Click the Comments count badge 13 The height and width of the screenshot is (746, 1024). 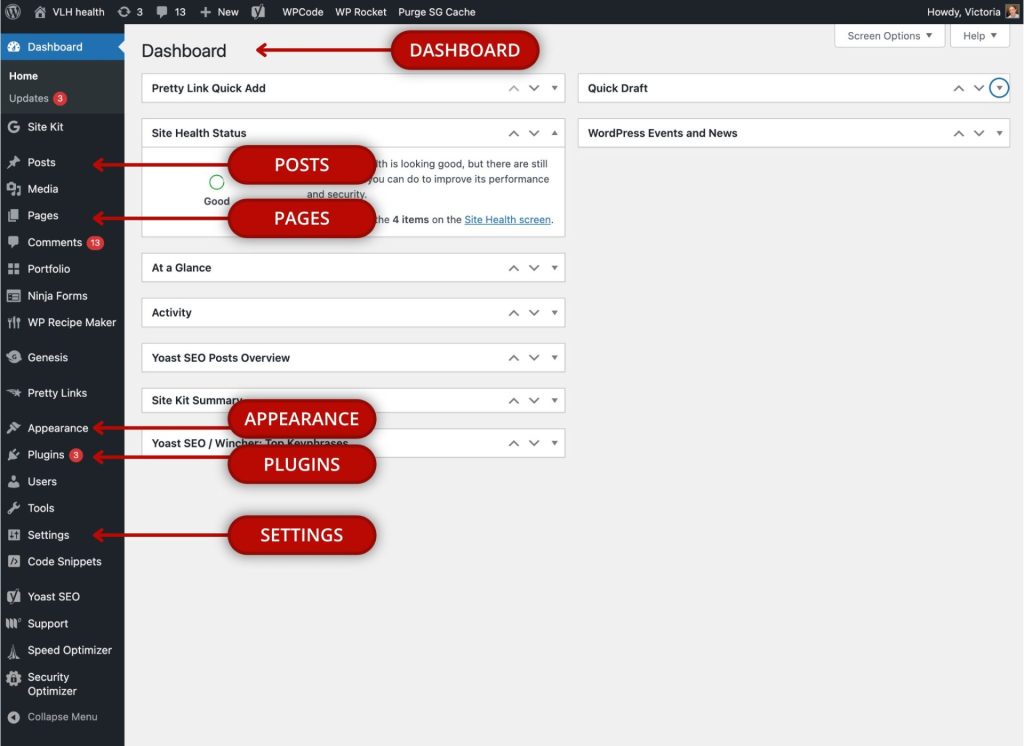pyautogui.click(x=95, y=242)
